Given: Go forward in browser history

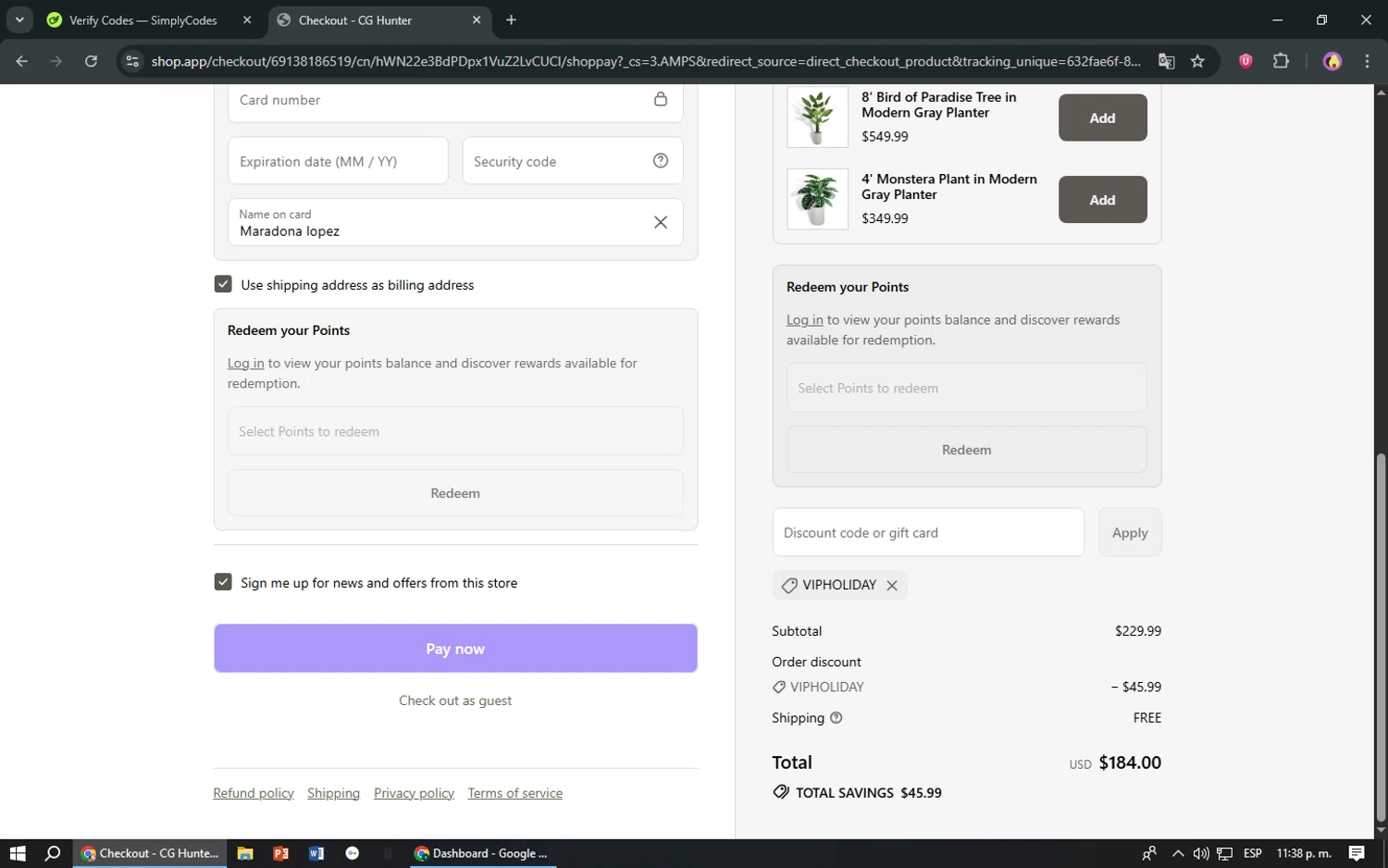Looking at the screenshot, I should point(56,61).
